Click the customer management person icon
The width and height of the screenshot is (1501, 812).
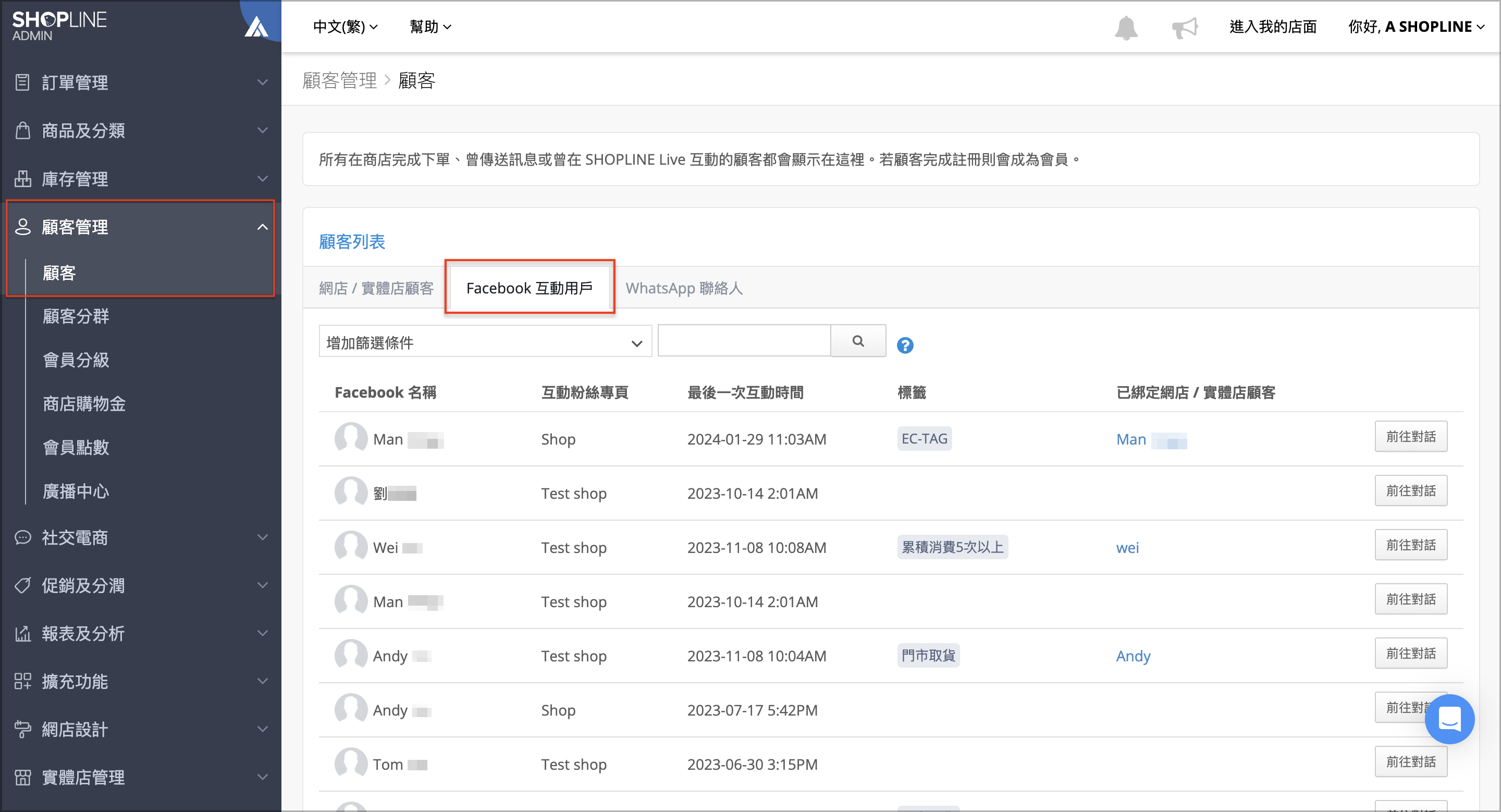pos(22,227)
